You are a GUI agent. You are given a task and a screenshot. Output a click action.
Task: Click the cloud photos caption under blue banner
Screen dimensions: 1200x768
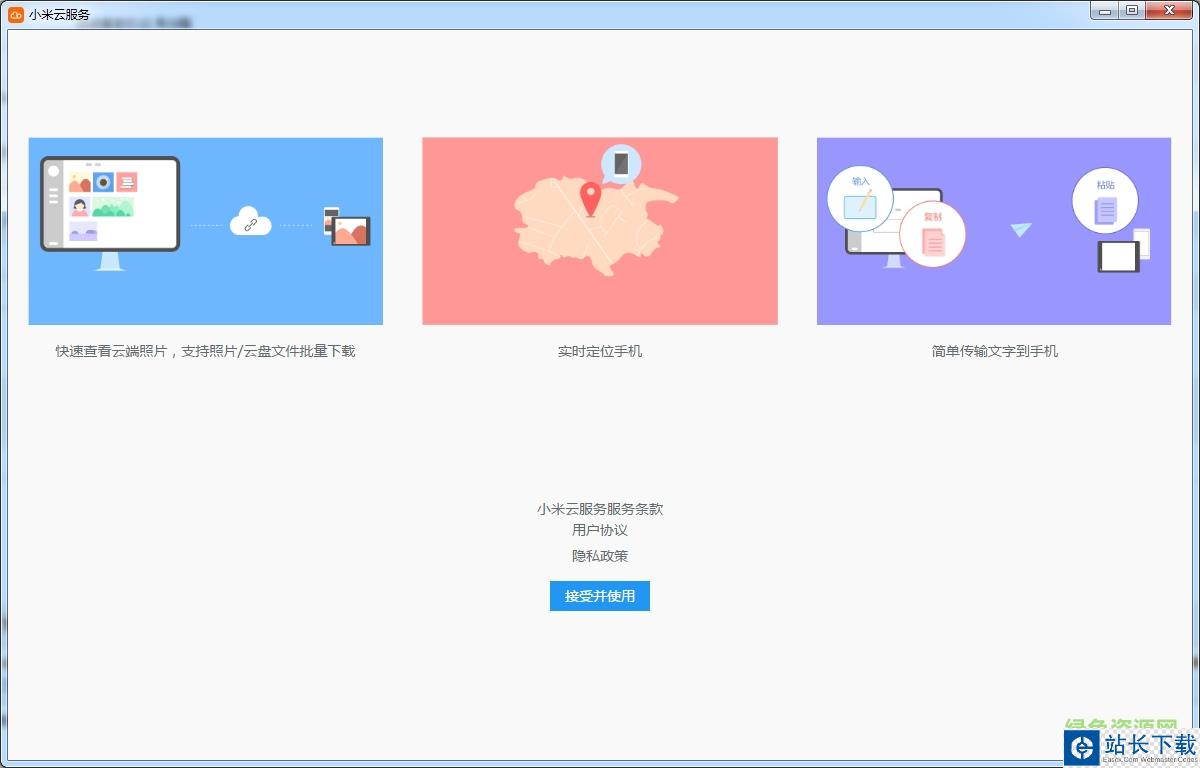click(x=205, y=351)
